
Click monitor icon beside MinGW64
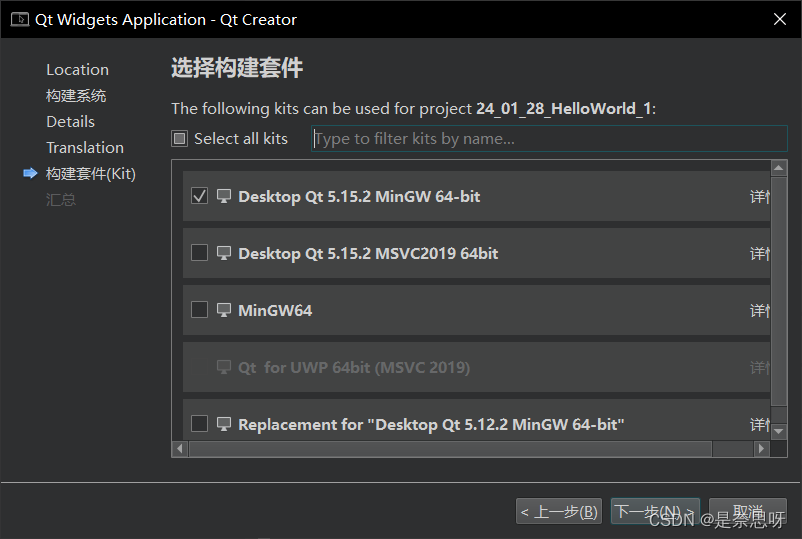click(x=224, y=310)
